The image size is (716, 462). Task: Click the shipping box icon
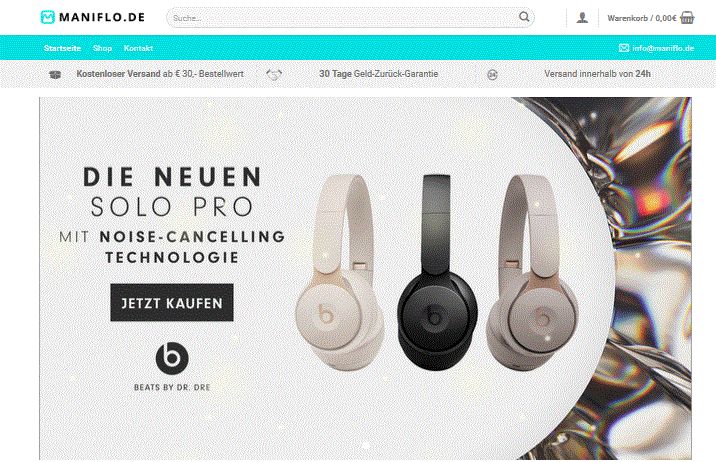(55, 74)
